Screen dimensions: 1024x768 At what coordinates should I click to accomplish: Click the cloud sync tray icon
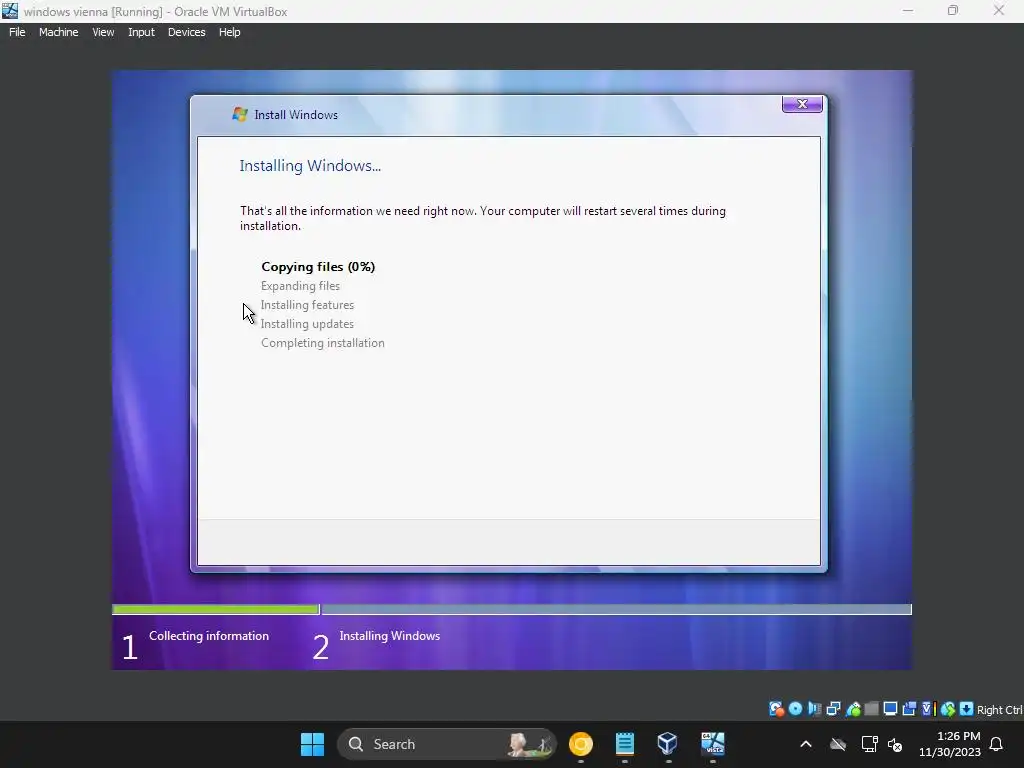pos(838,744)
